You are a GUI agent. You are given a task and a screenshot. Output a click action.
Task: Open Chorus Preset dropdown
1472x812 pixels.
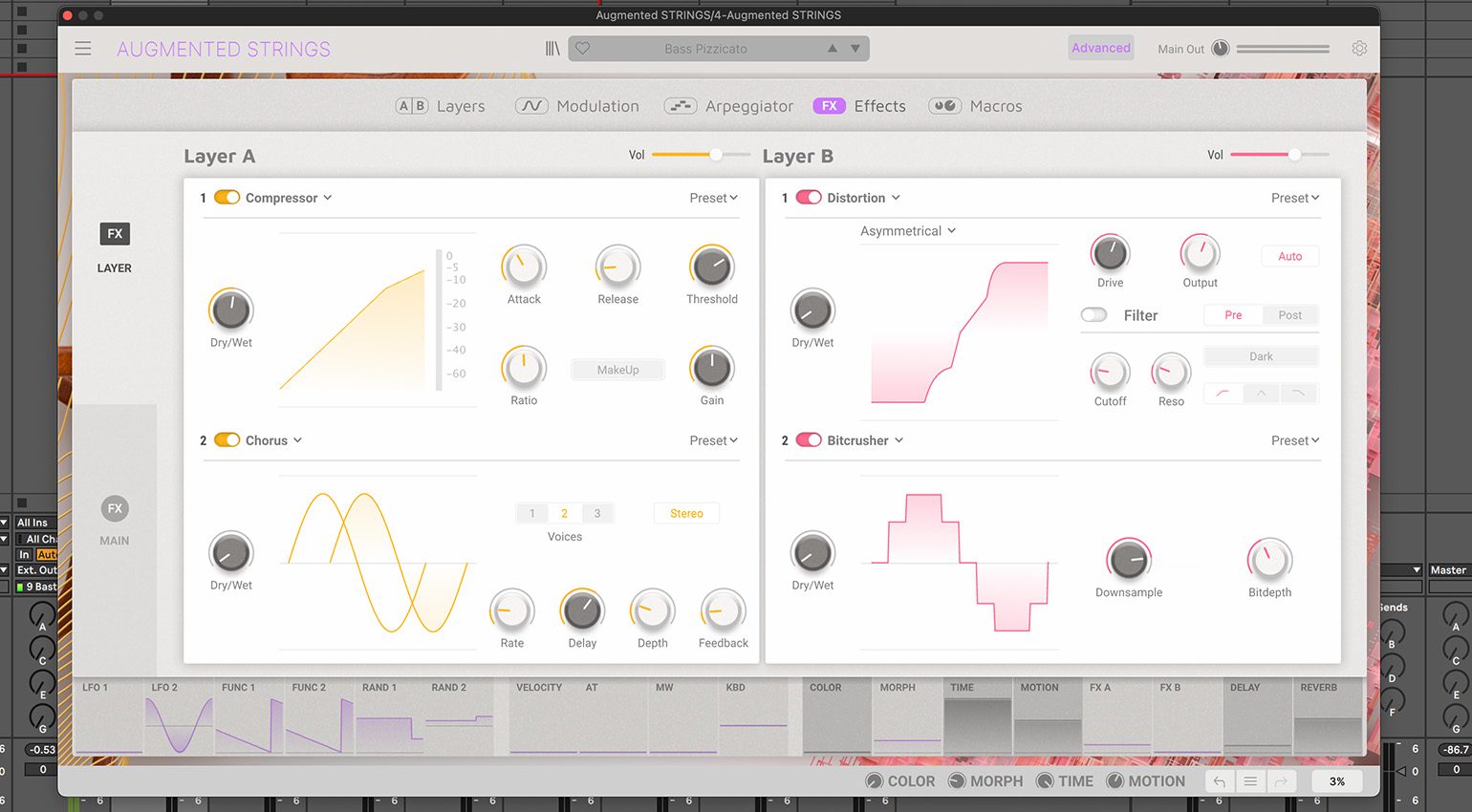[714, 440]
